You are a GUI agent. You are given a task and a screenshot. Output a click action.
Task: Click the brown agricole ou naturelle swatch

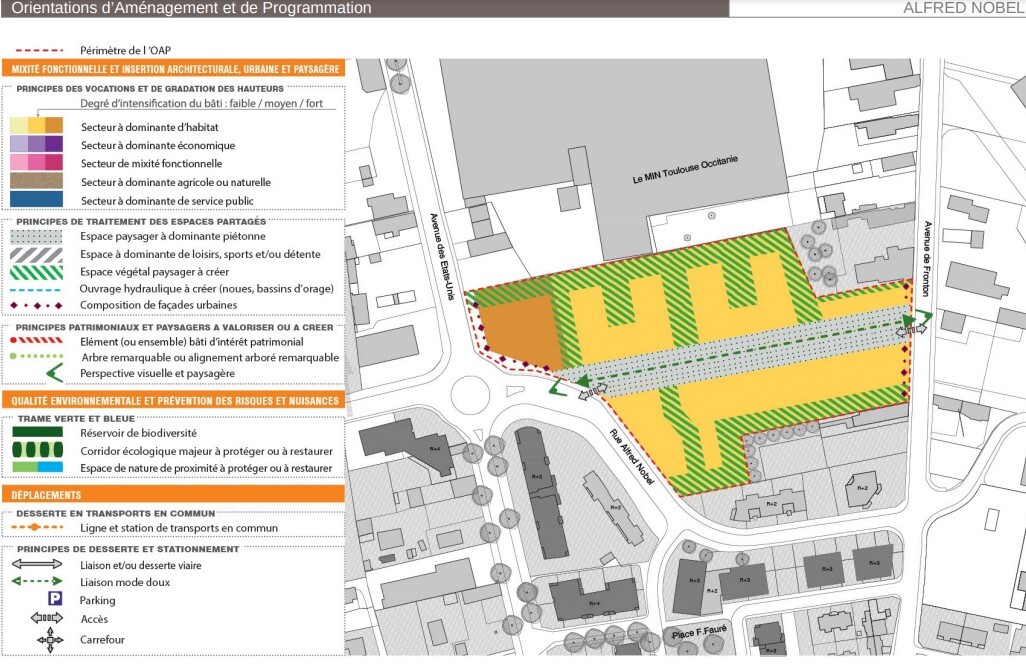click(37, 181)
